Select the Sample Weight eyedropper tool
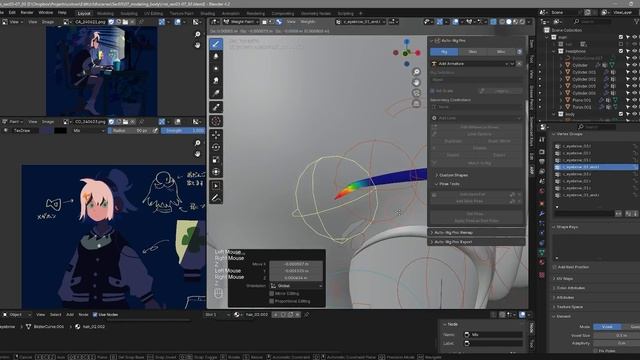640x360 pixels. point(216,107)
